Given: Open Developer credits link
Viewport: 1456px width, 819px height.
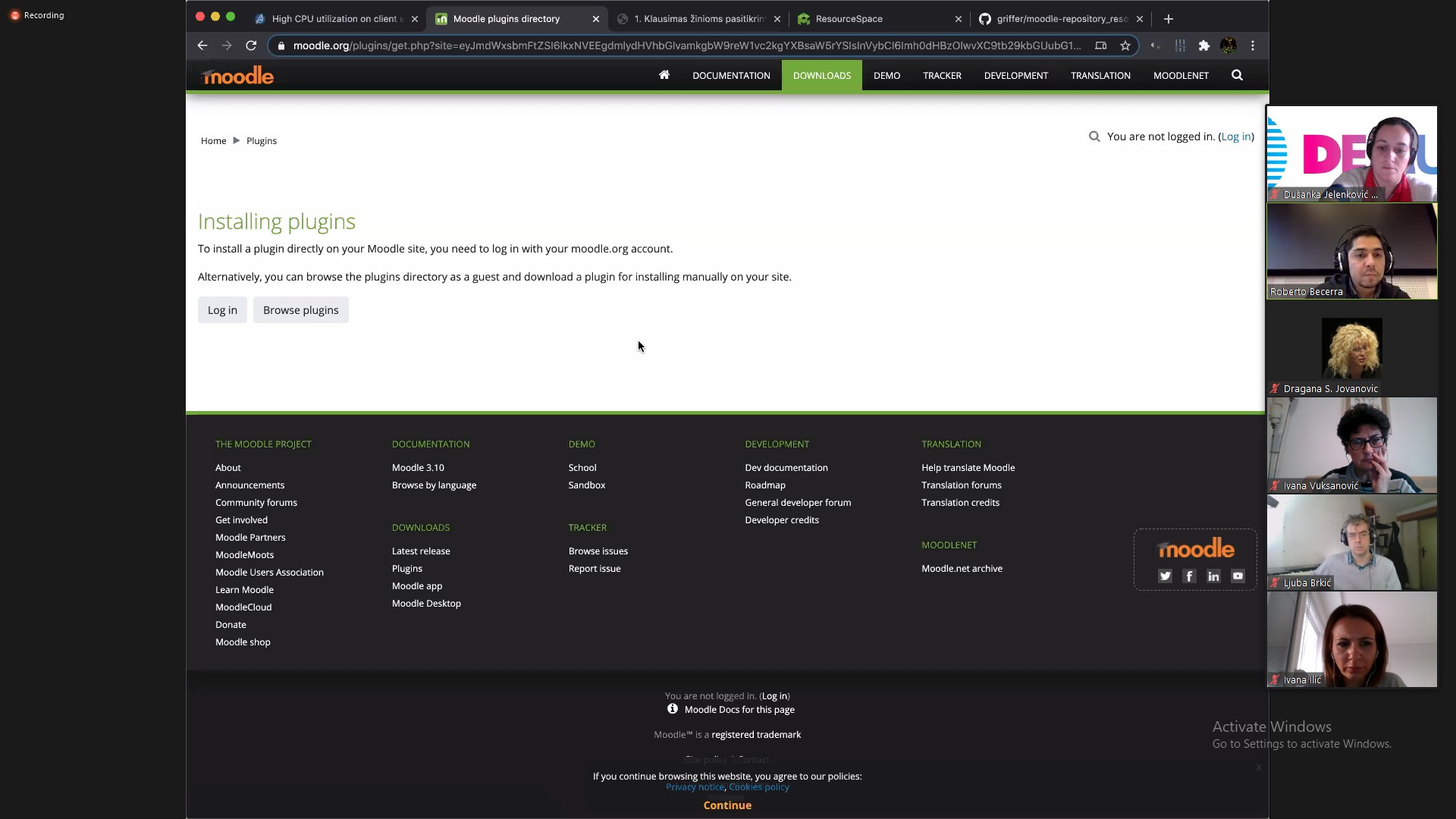Looking at the screenshot, I should click(x=782, y=520).
